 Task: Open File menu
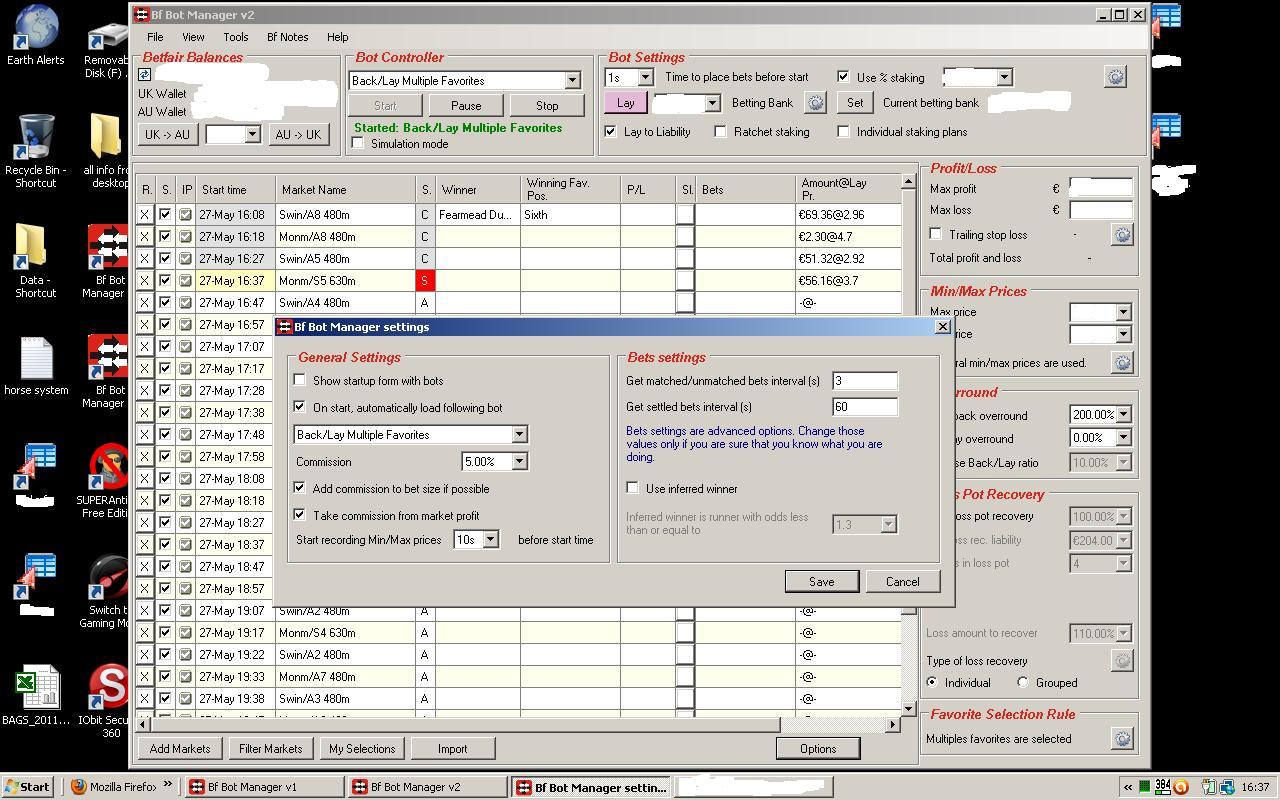pos(155,37)
